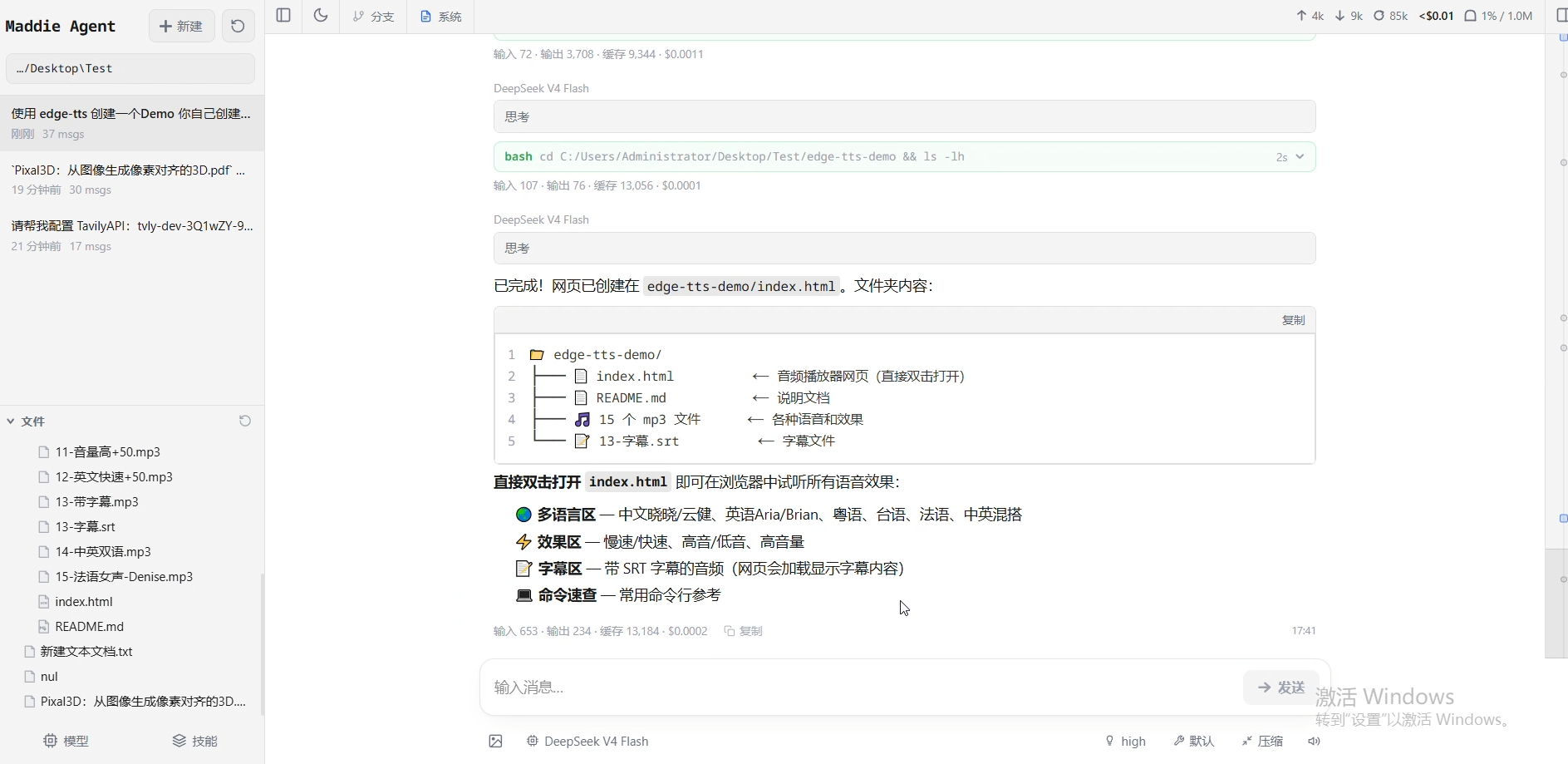The height and width of the screenshot is (764, 1568).
Task: Click the 新建 new session button
Action: [x=181, y=26]
